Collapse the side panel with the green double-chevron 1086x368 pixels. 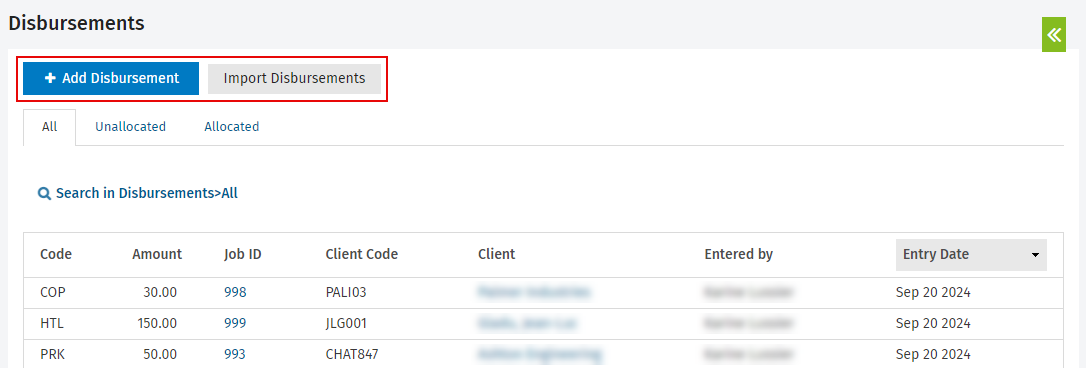tap(1053, 35)
